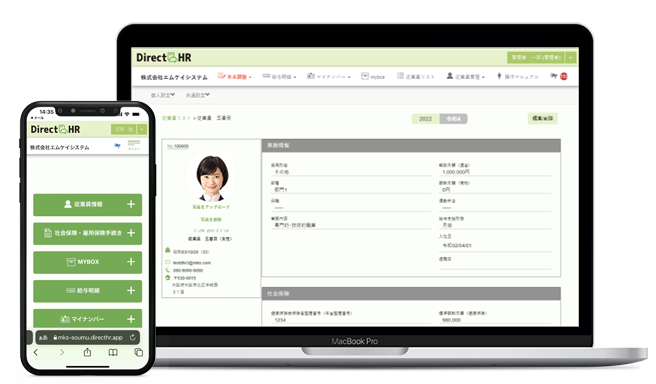Screen dimensions: 656x384
Task: Click the employee profile photo
Action: point(212,177)
